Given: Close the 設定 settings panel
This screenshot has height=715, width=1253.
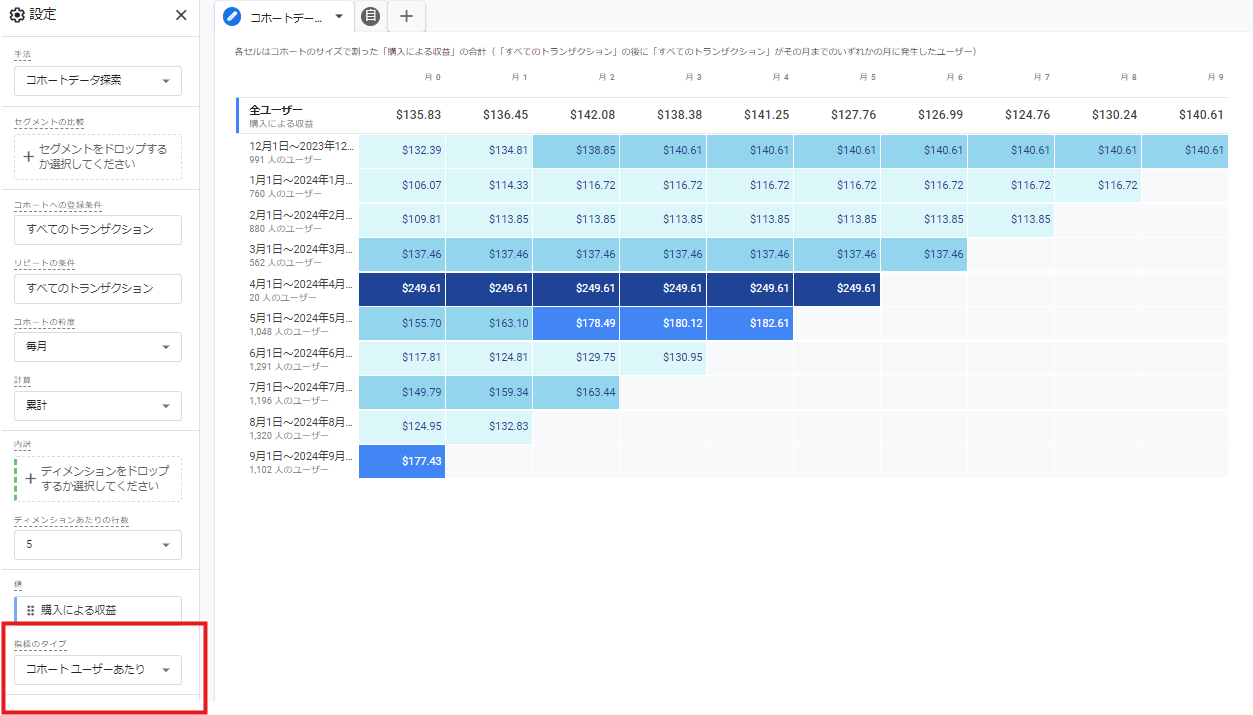Looking at the screenshot, I should [181, 15].
